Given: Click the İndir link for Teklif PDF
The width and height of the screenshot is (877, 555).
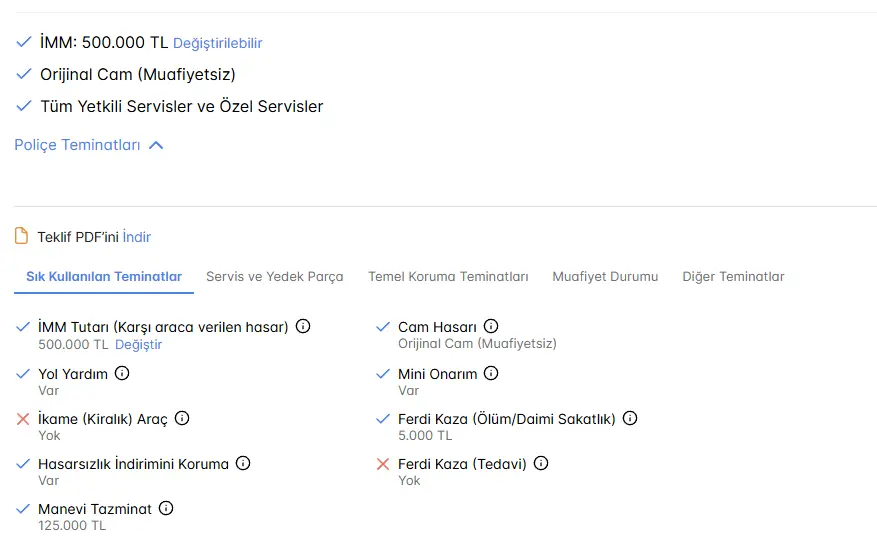Looking at the screenshot, I should (136, 237).
